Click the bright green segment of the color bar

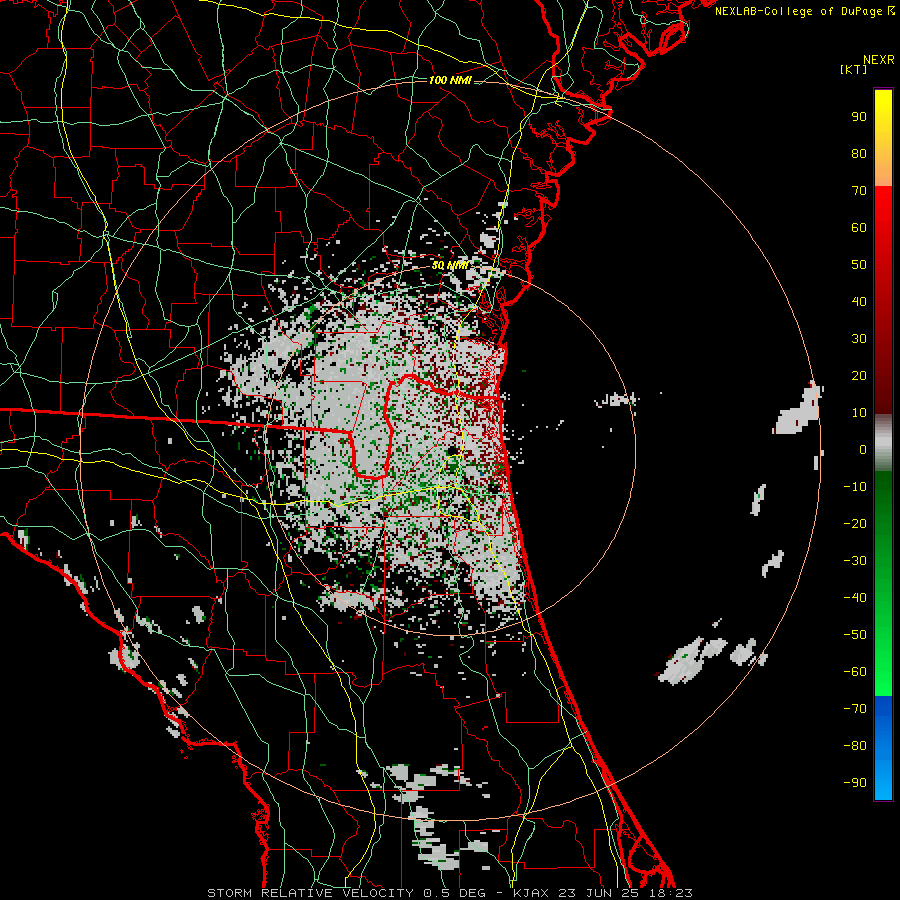tap(883, 583)
